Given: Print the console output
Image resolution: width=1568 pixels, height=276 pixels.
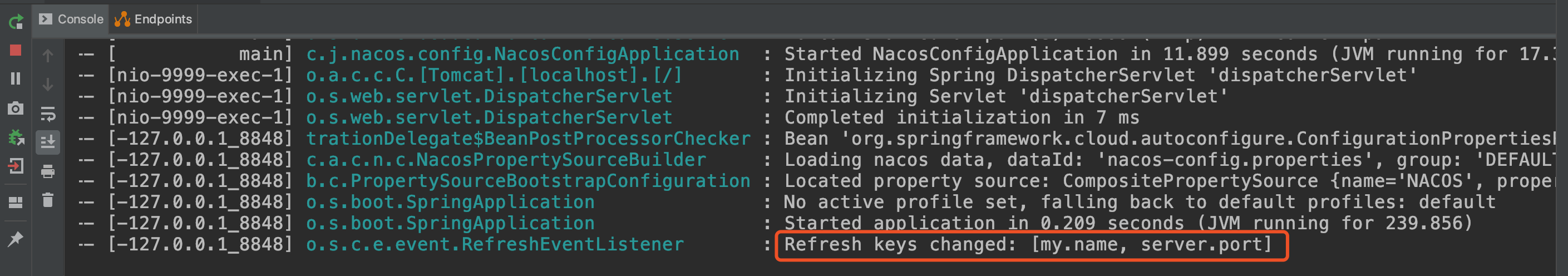Looking at the screenshot, I should point(47,172).
